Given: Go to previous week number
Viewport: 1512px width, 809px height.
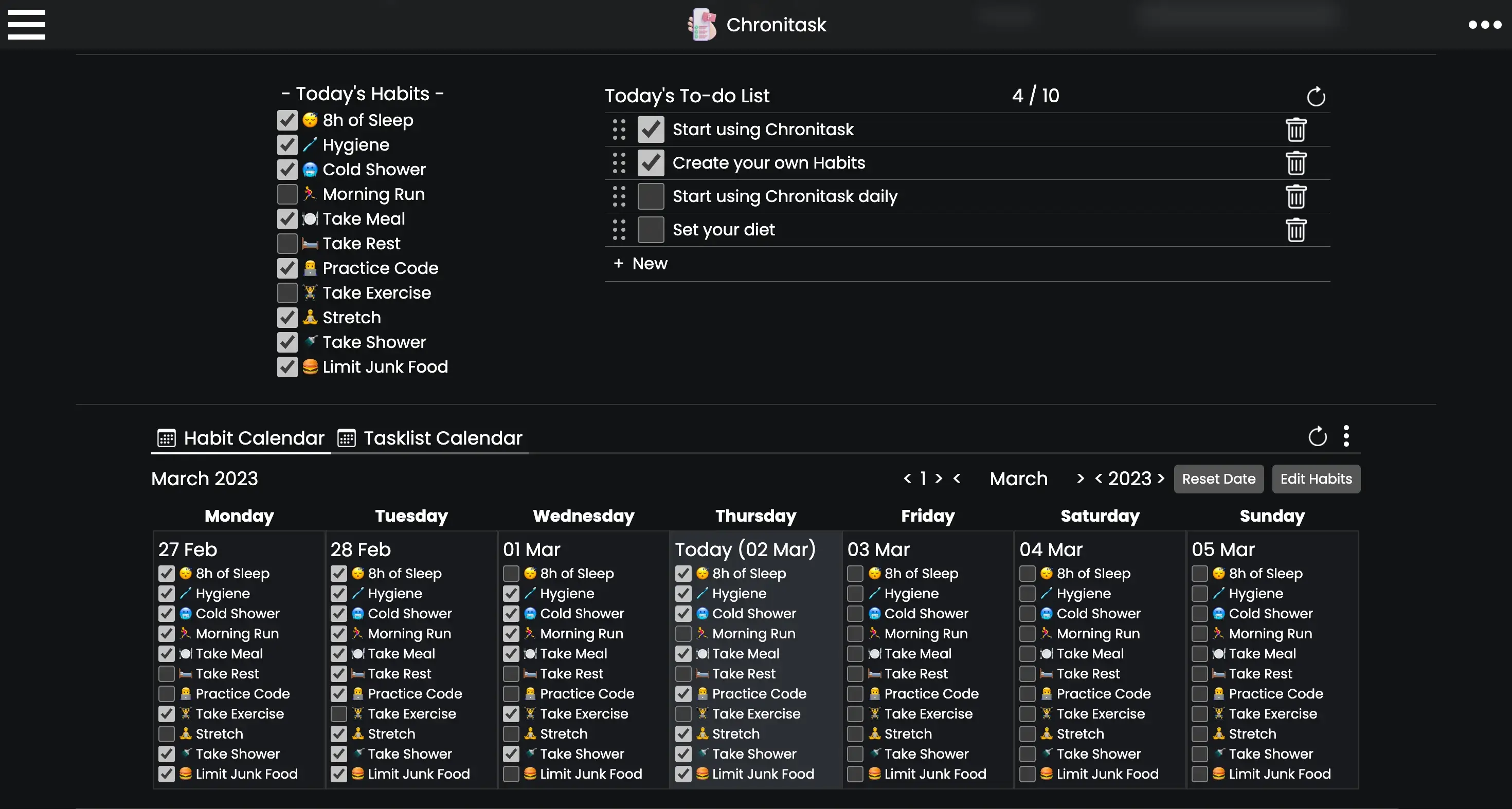Looking at the screenshot, I should tap(907, 479).
